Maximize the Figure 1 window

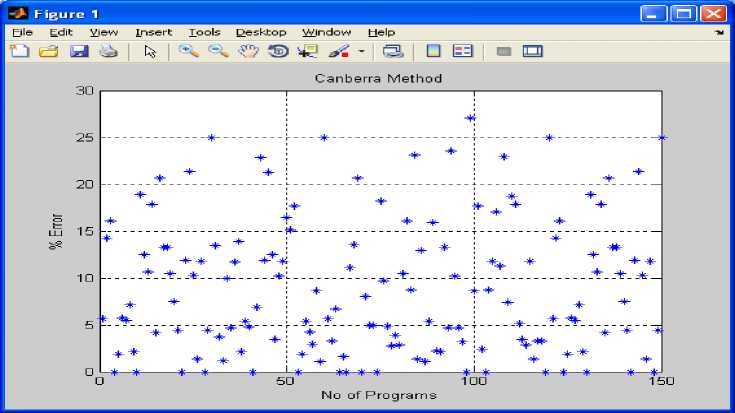tap(683, 14)
